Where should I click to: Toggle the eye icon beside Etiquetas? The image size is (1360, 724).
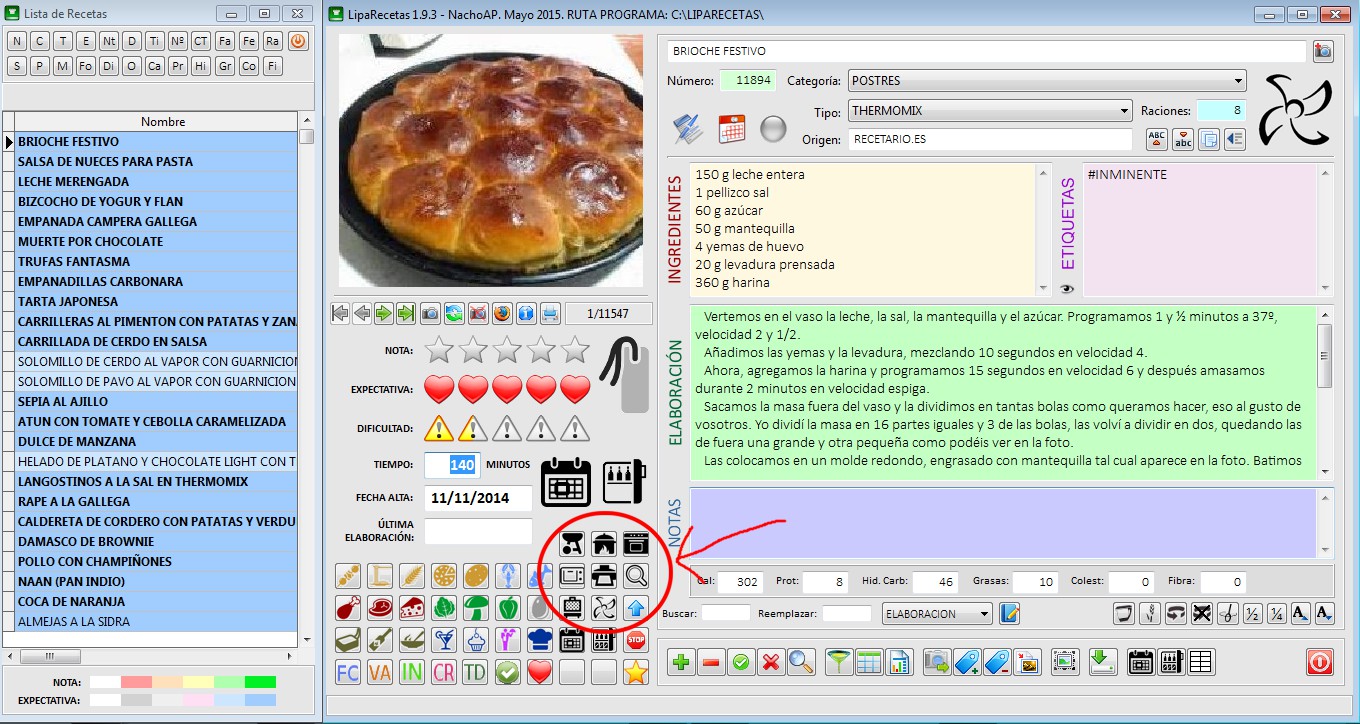point(1067,289)
